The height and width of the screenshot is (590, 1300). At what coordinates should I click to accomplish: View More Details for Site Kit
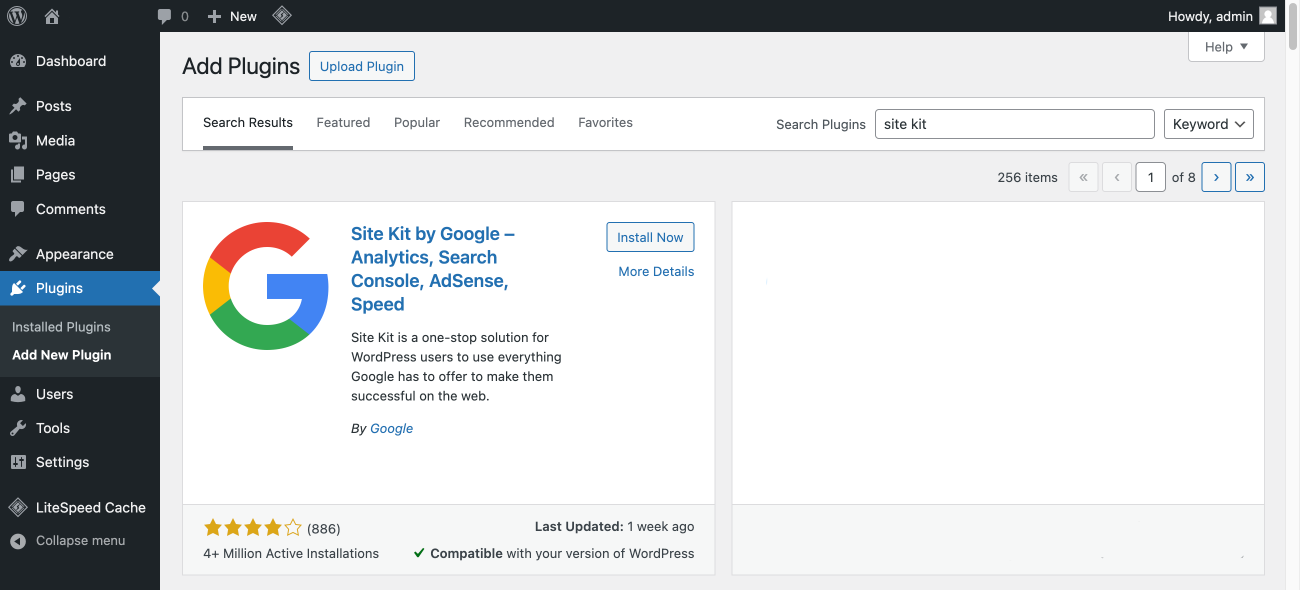[x=656, y=271]
